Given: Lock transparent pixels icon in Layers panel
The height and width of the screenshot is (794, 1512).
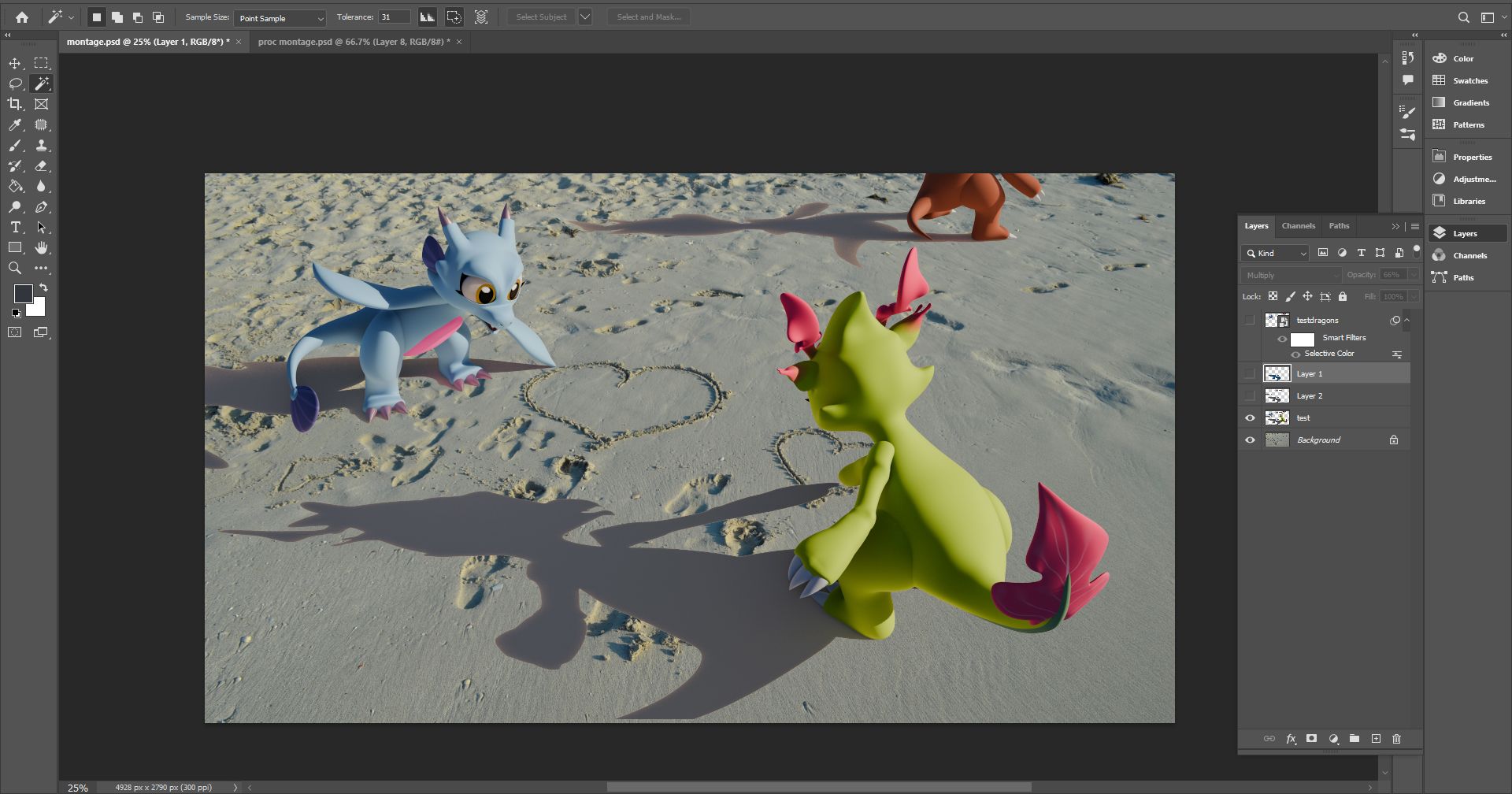Looking at the screenshot, I should pos(1273,296).
